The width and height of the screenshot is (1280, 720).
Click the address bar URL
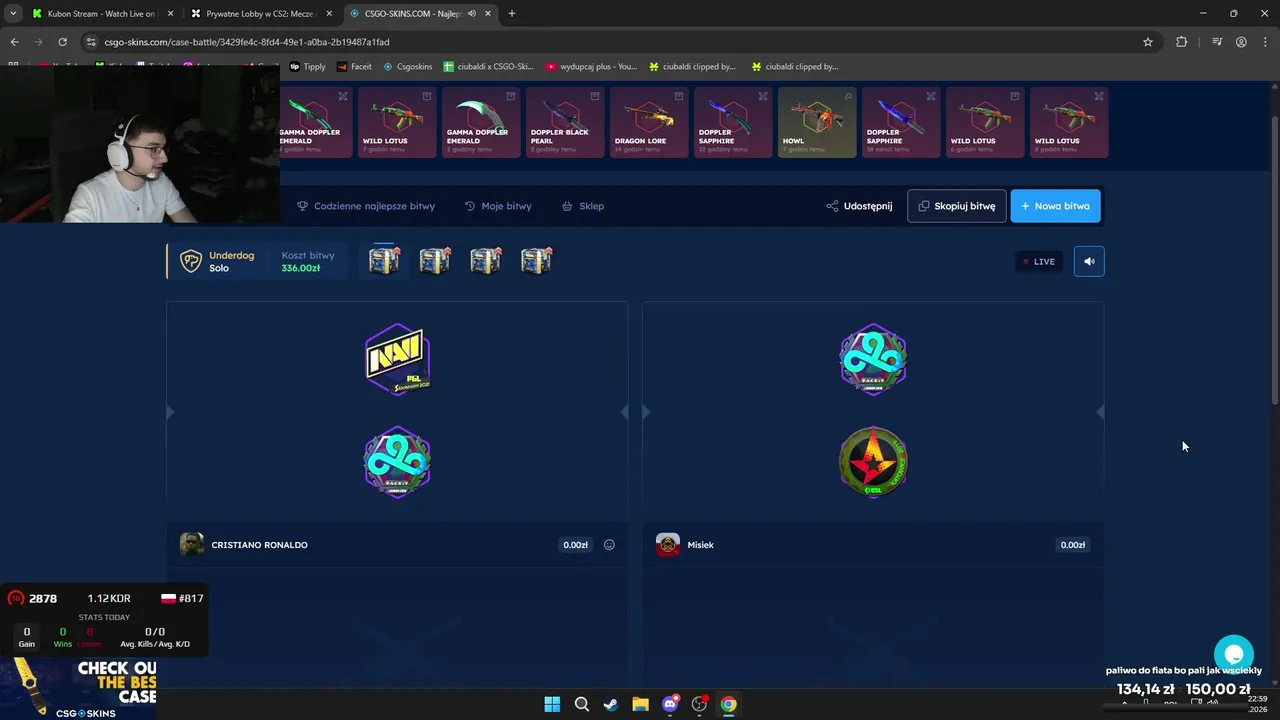coord(247,42)
